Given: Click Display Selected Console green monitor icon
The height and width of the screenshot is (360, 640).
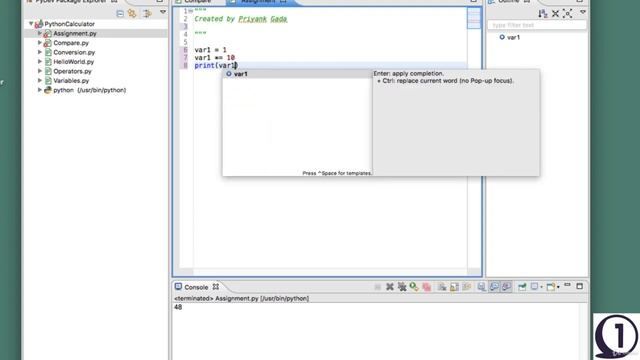Looking at the screenshot, I should point(522,287).
